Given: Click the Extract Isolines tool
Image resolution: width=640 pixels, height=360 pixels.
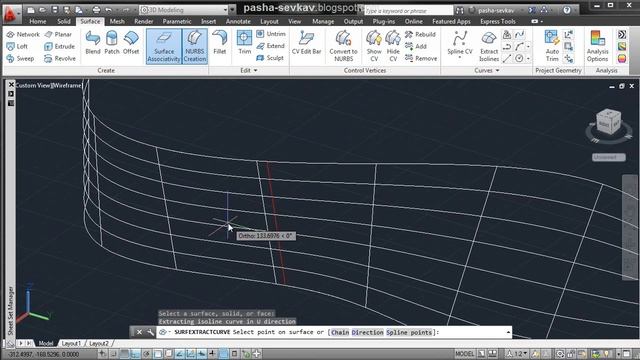Looking at the screenshot, I should pos(489,46).
